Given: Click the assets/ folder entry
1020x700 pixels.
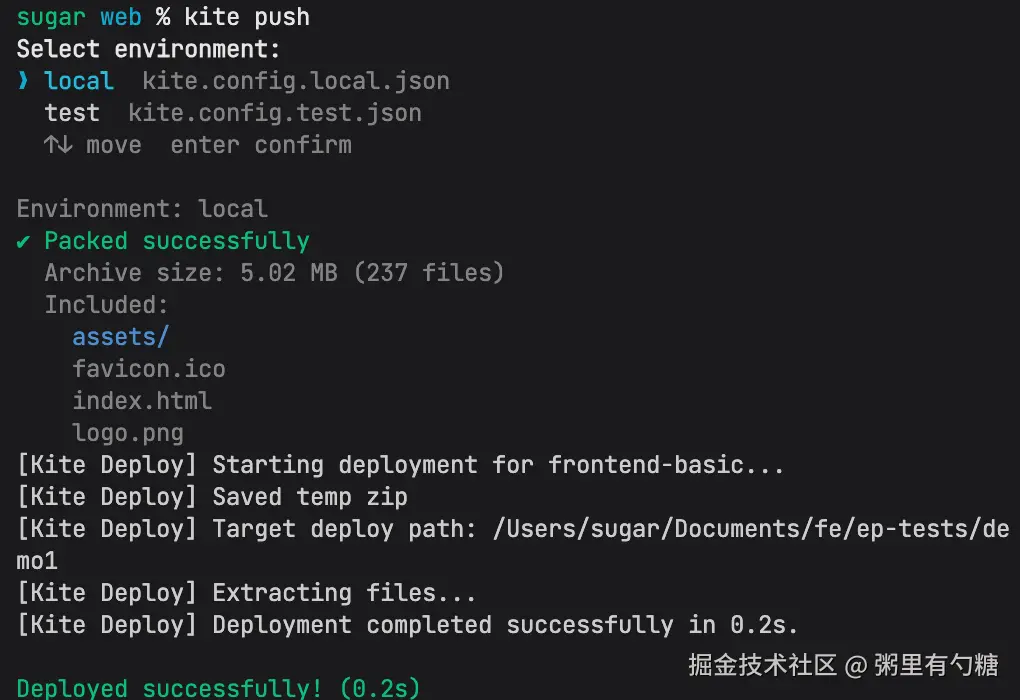Looking at the screenshot, I should click(120, 337).
